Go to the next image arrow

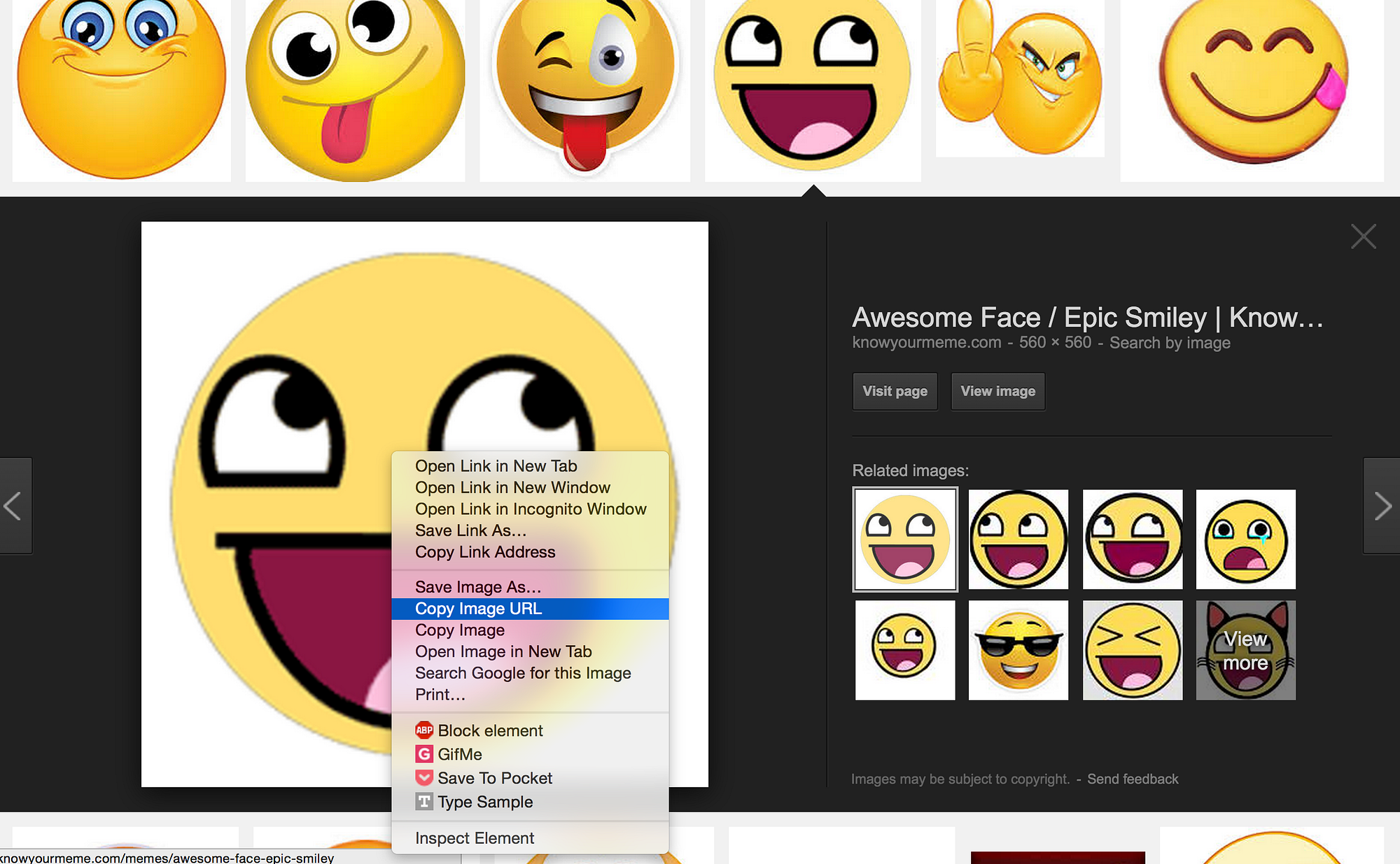pyautogui.click(x=1382, y=506)
